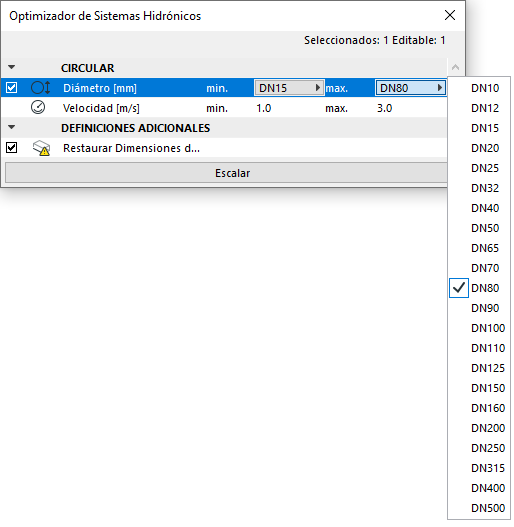Click the velocity gauge icon
The height and width of the screenshot is (527, 514).
tap(38, 108)
